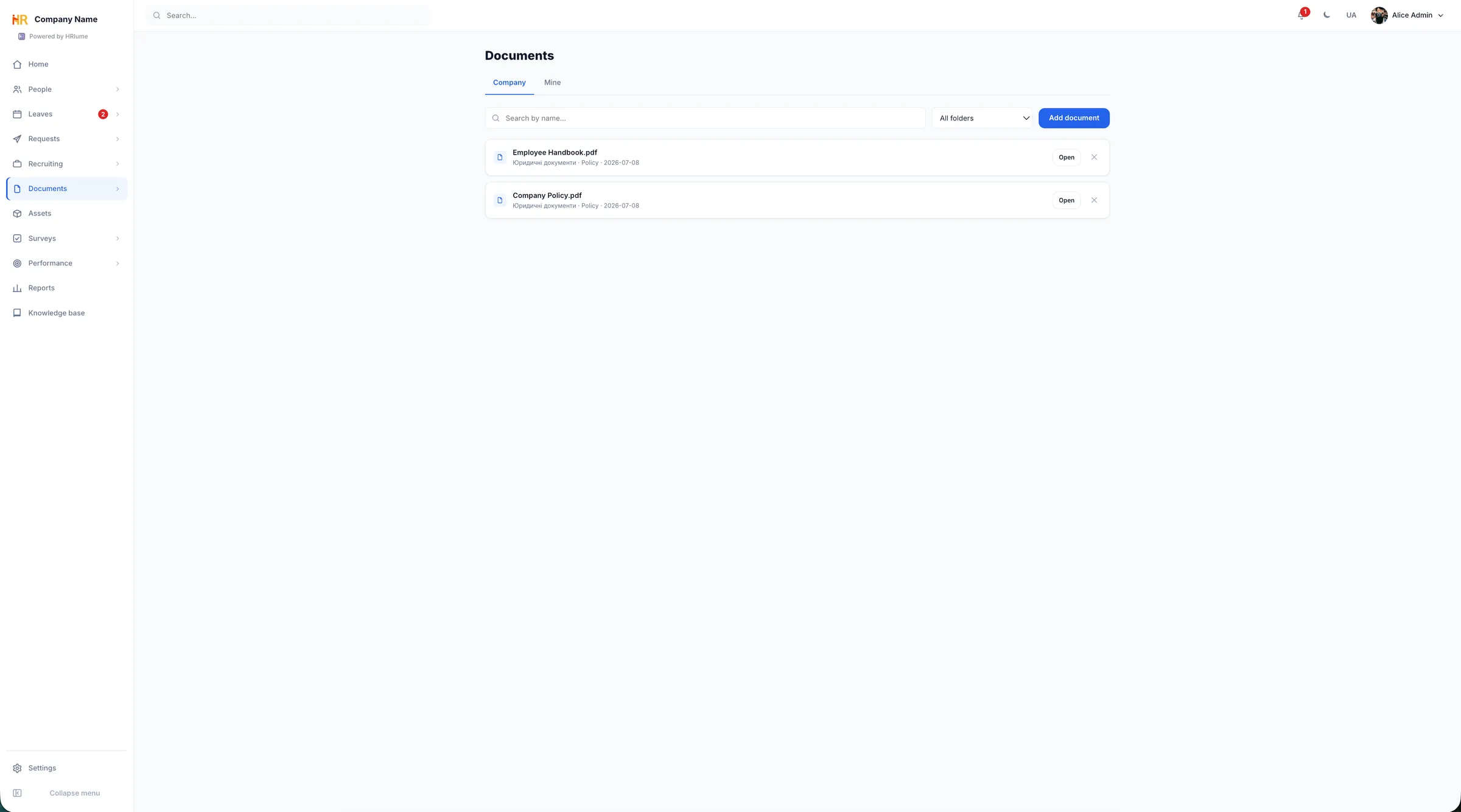Delete Employee Handbook.pdf with the X
The image size is (1461, 812).
pyautogui.click(x=1094, y=157)
